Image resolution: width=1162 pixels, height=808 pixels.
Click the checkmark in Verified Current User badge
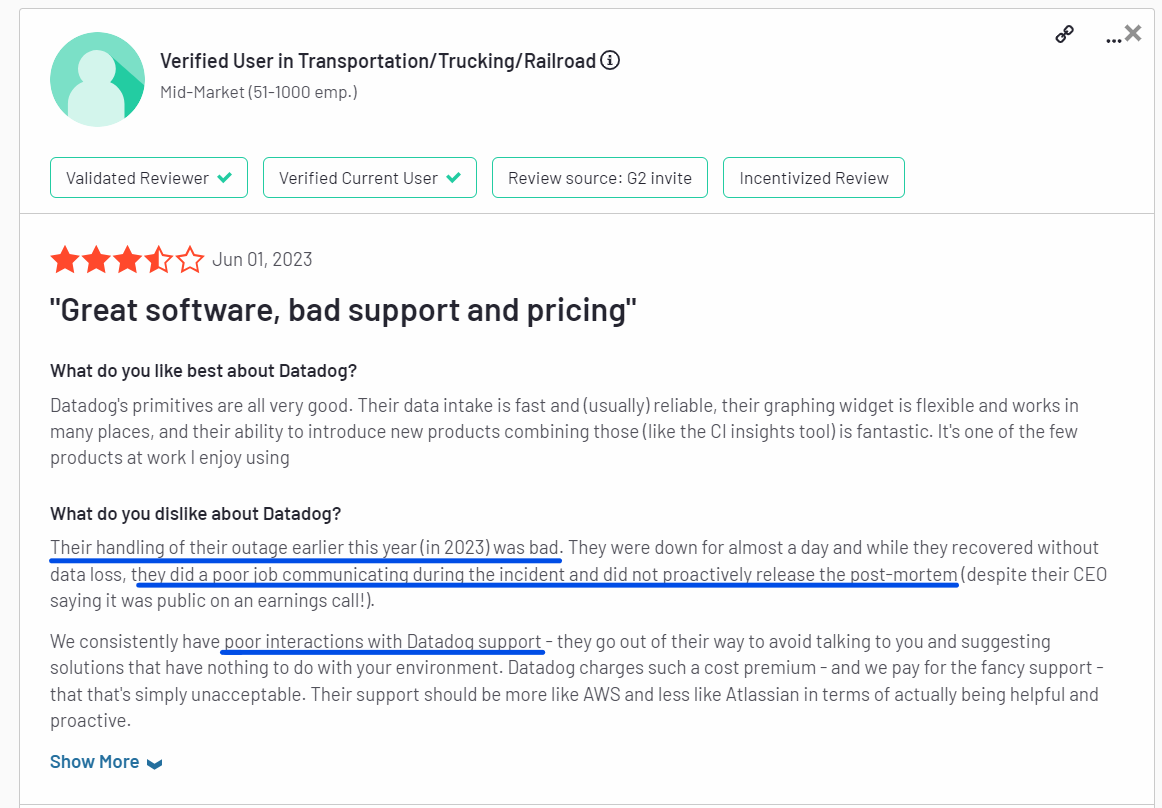coord(454,178)
